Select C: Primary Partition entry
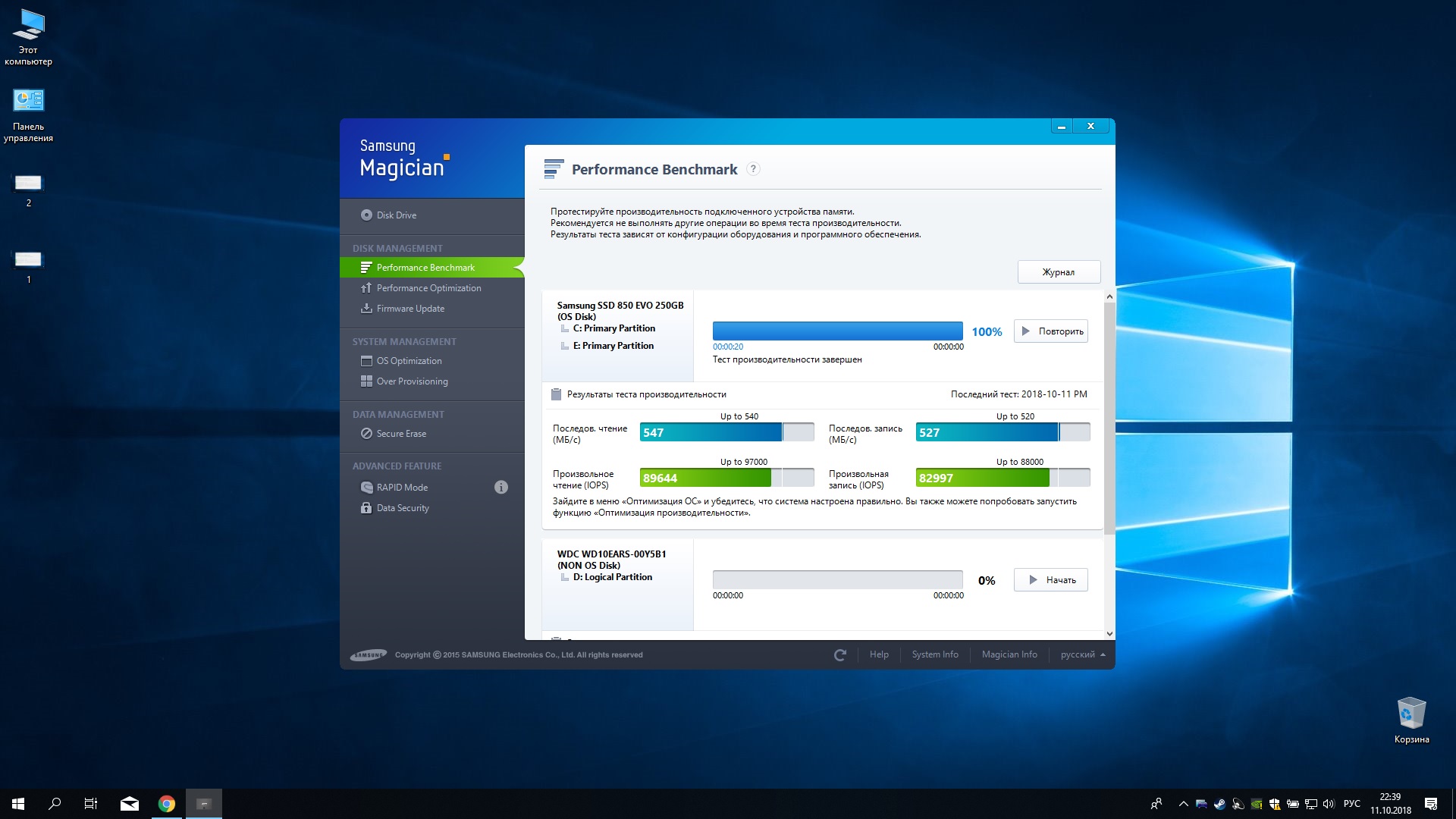The height and width of the screenshot is (819, 1456). [x=613, y=328]
